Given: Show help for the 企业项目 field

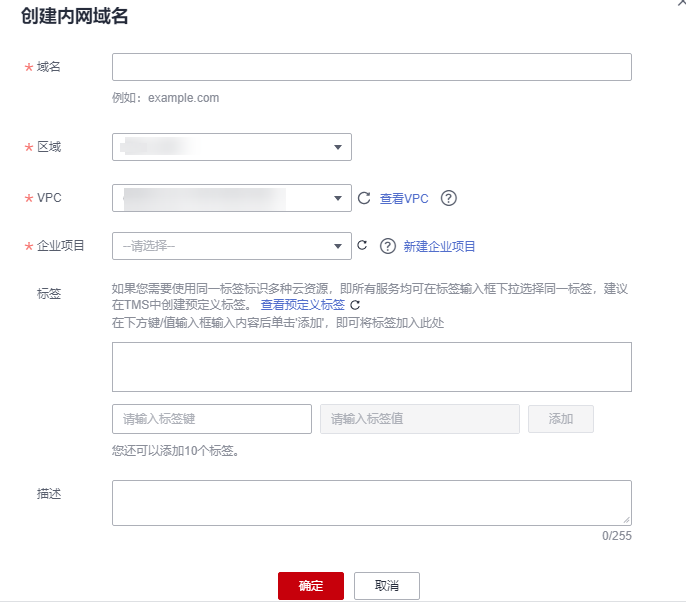Looking at the screenshot, I should [x=388, y=246].
